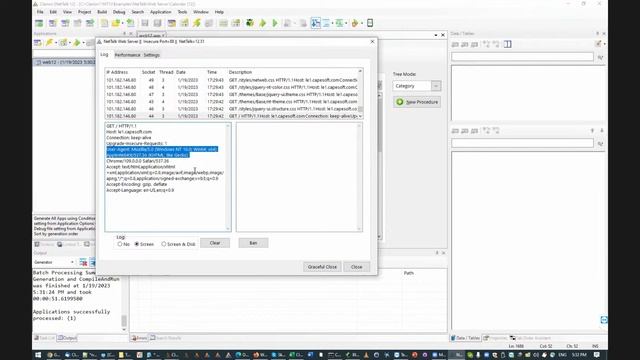Click the Graceful Close button
Screen dimensions: 640x360
[x=322, y=267]
